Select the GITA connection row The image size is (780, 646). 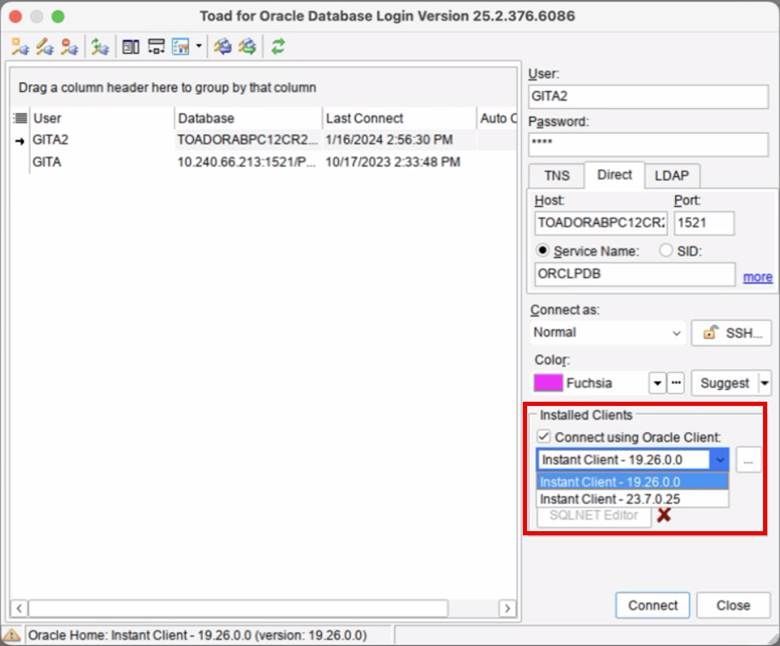(264, 162)
